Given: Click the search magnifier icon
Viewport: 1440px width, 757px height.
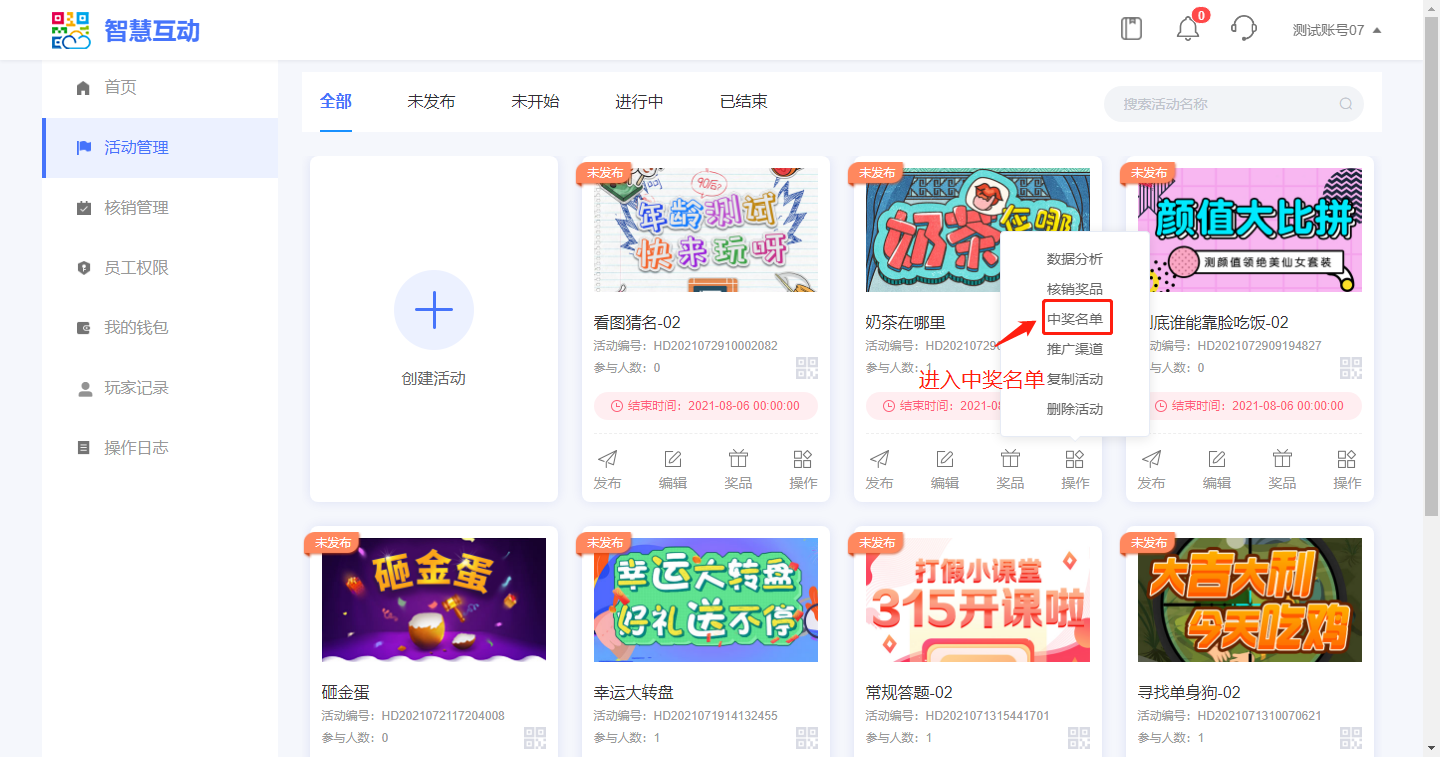Looking at the screenshot, I should pyautogui.click(x=1345, y=104).
